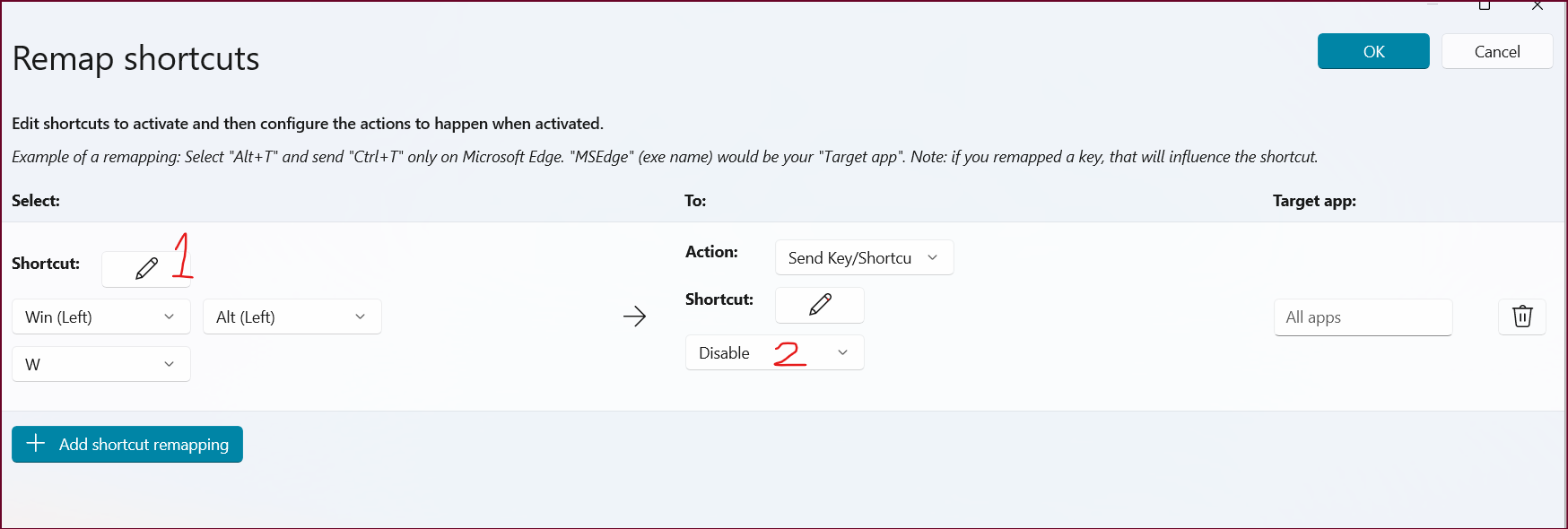Click the chevron on the Disable dropdown
Viewport: 1568px width, 529px height.
click(841, 352)
